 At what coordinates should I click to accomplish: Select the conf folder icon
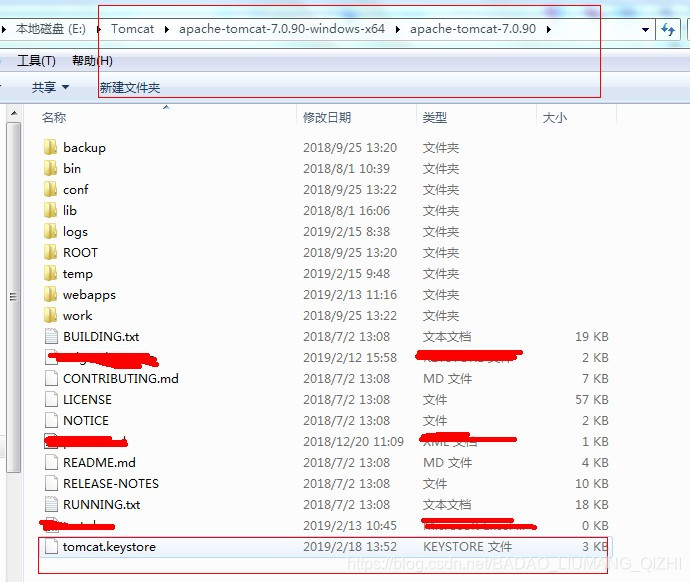coord(51,190)
